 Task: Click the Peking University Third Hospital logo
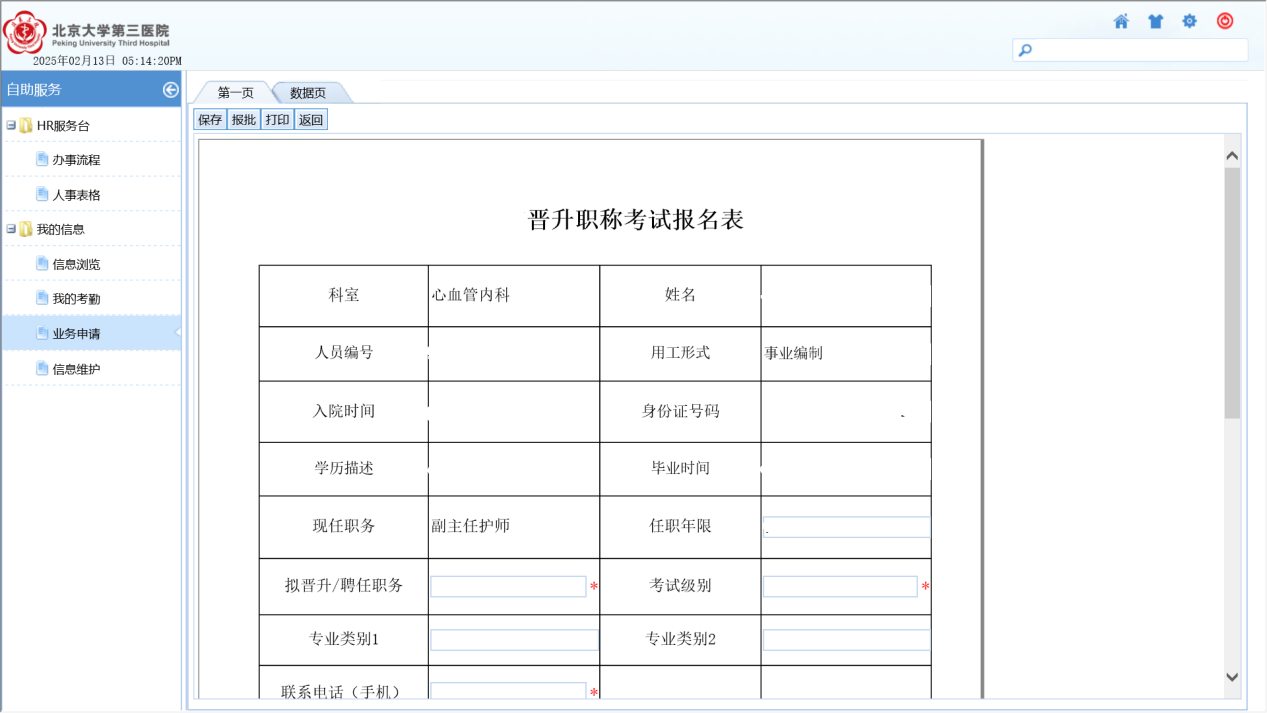coord(88,35)
